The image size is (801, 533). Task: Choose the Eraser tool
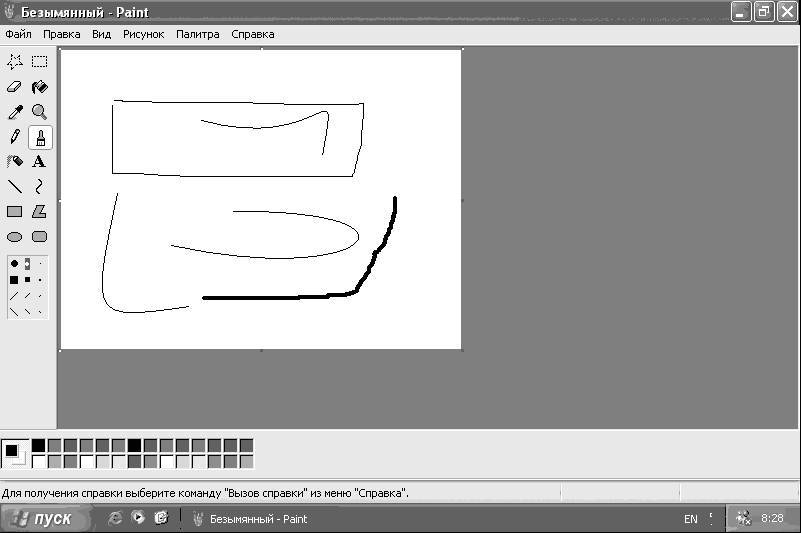point(15,87)
